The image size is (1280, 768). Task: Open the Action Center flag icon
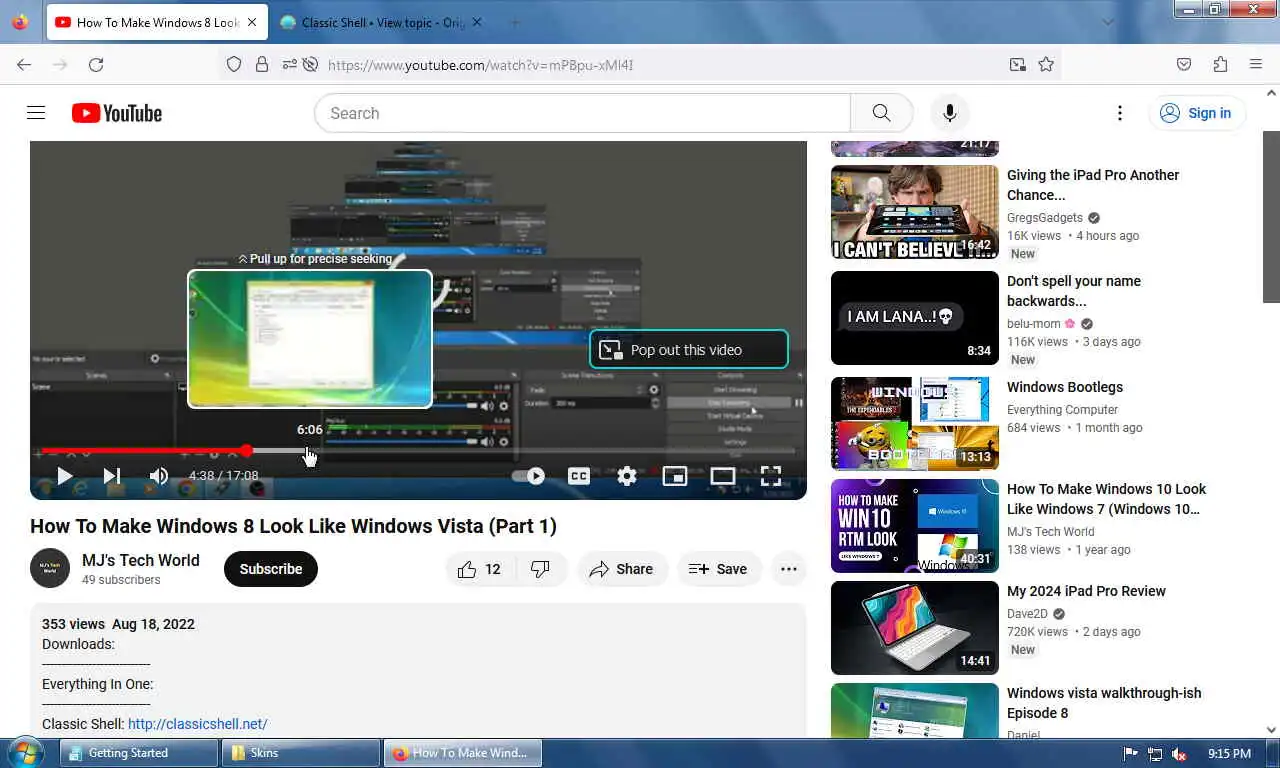[1131, 754]
